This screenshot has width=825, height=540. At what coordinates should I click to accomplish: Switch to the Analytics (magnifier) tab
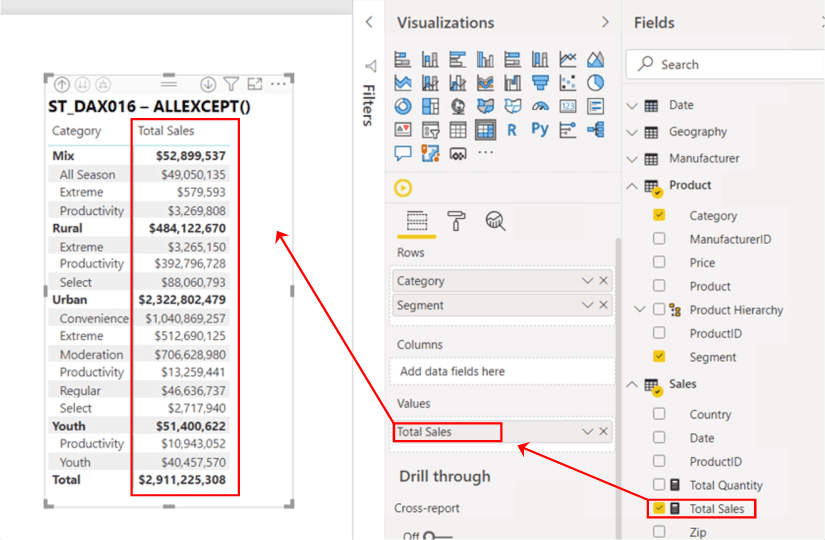pyautogui.click(x=495, y=221)
